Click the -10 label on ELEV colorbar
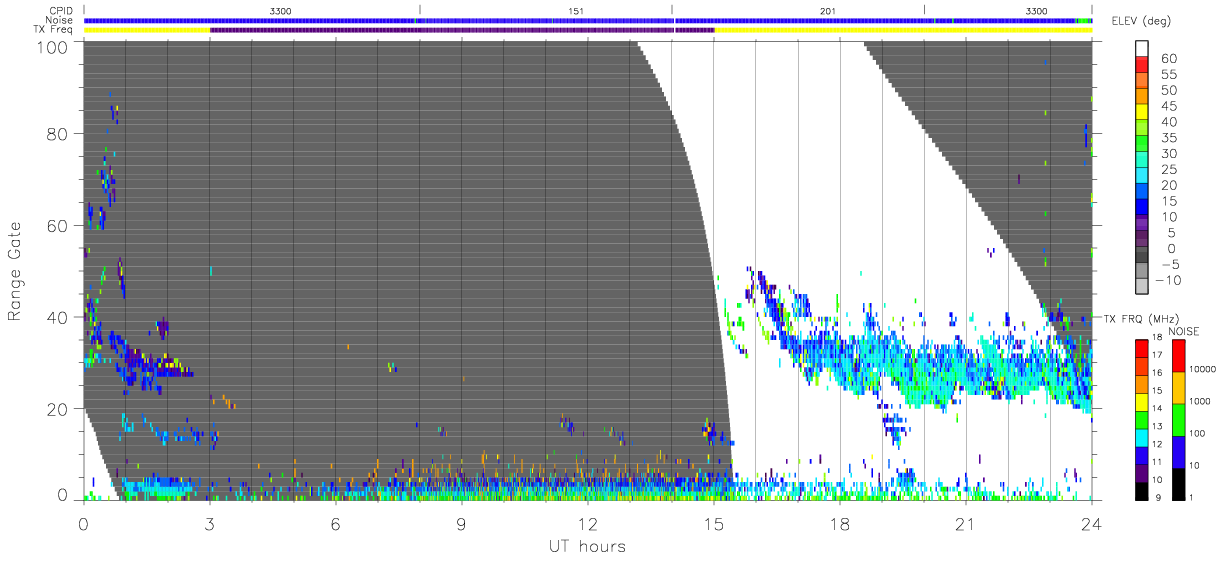Screen dimensions: 1228x567 [x=1168, y=281]
